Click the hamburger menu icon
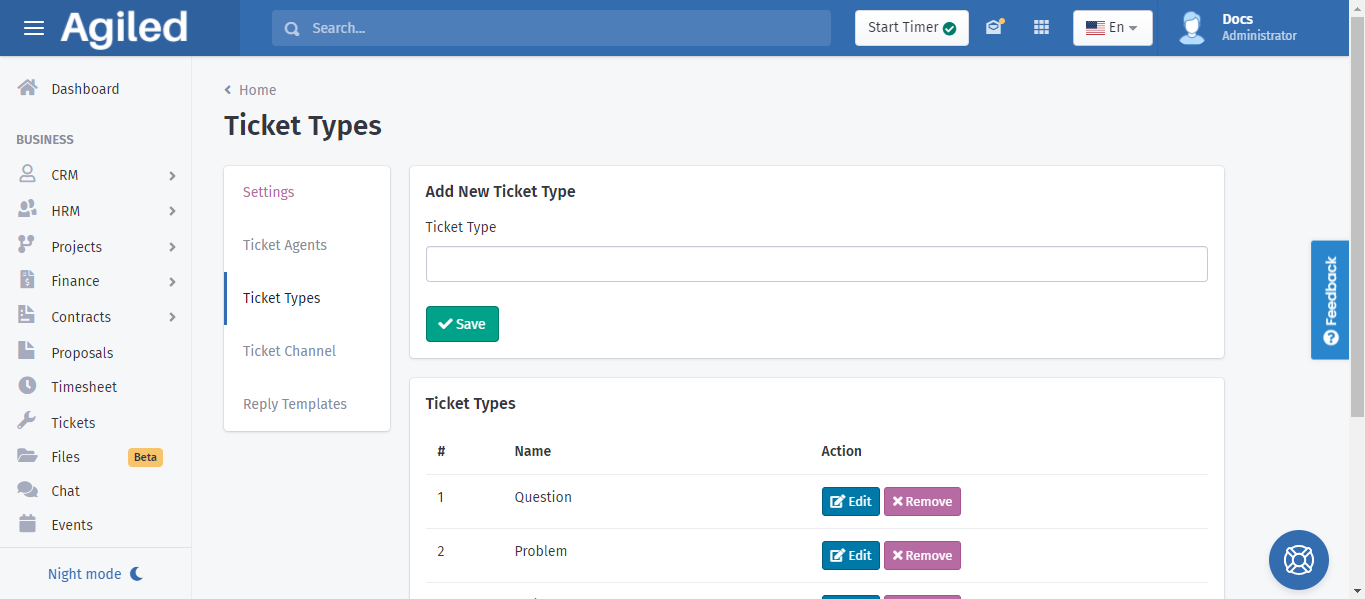This screenshot has height=599, width=1365. click(34, 28)
